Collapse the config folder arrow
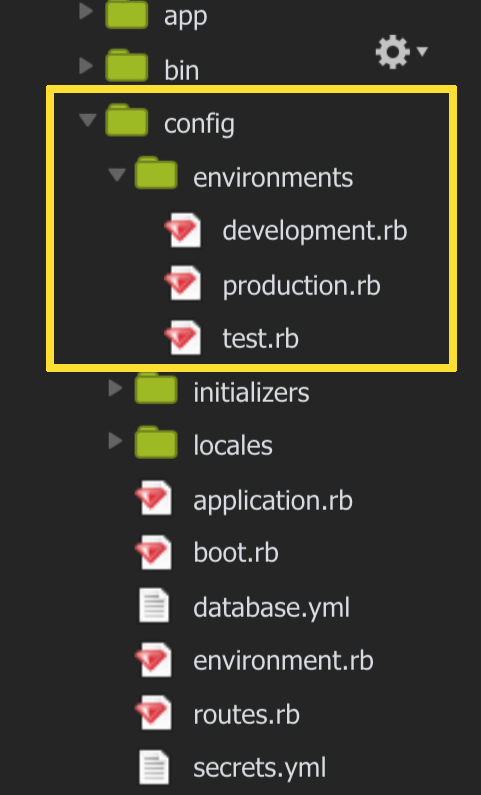This screenshot has height=795, width=481. pyautogui.click(x=87, y=120)
